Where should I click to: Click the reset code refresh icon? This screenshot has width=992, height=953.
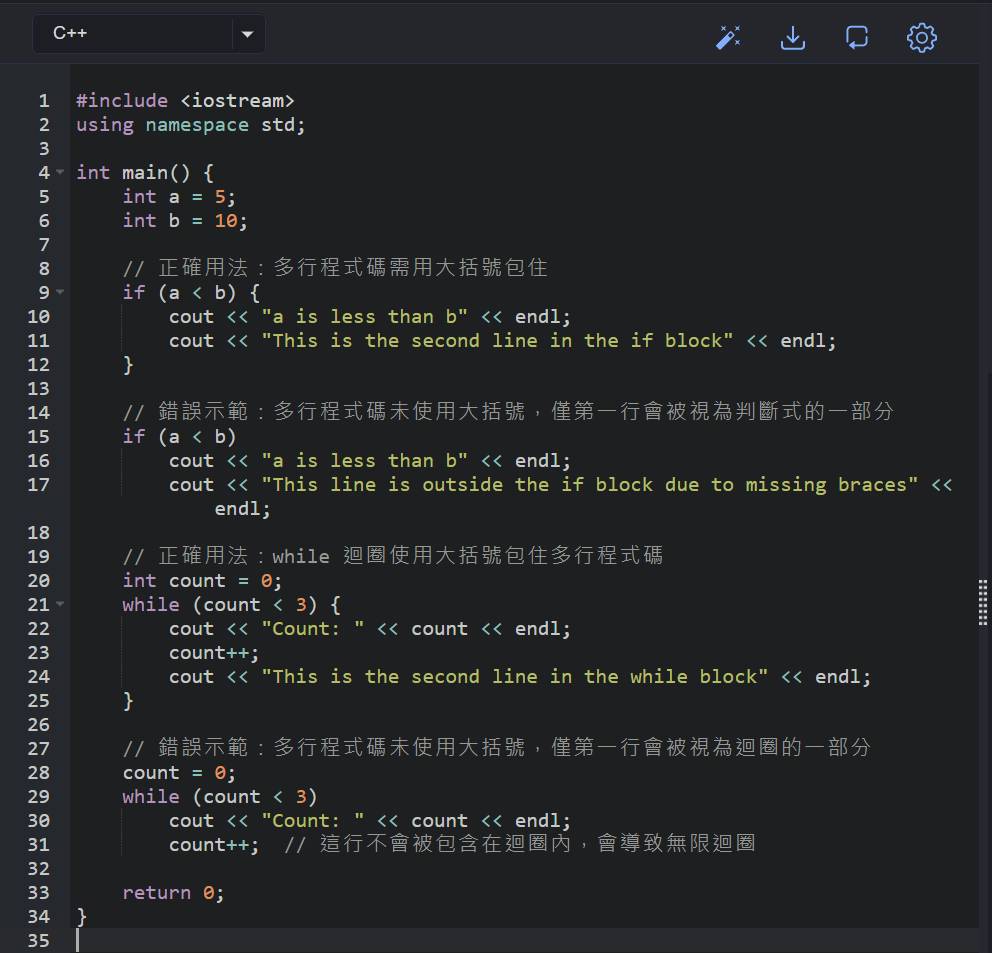tap(857, 37)
